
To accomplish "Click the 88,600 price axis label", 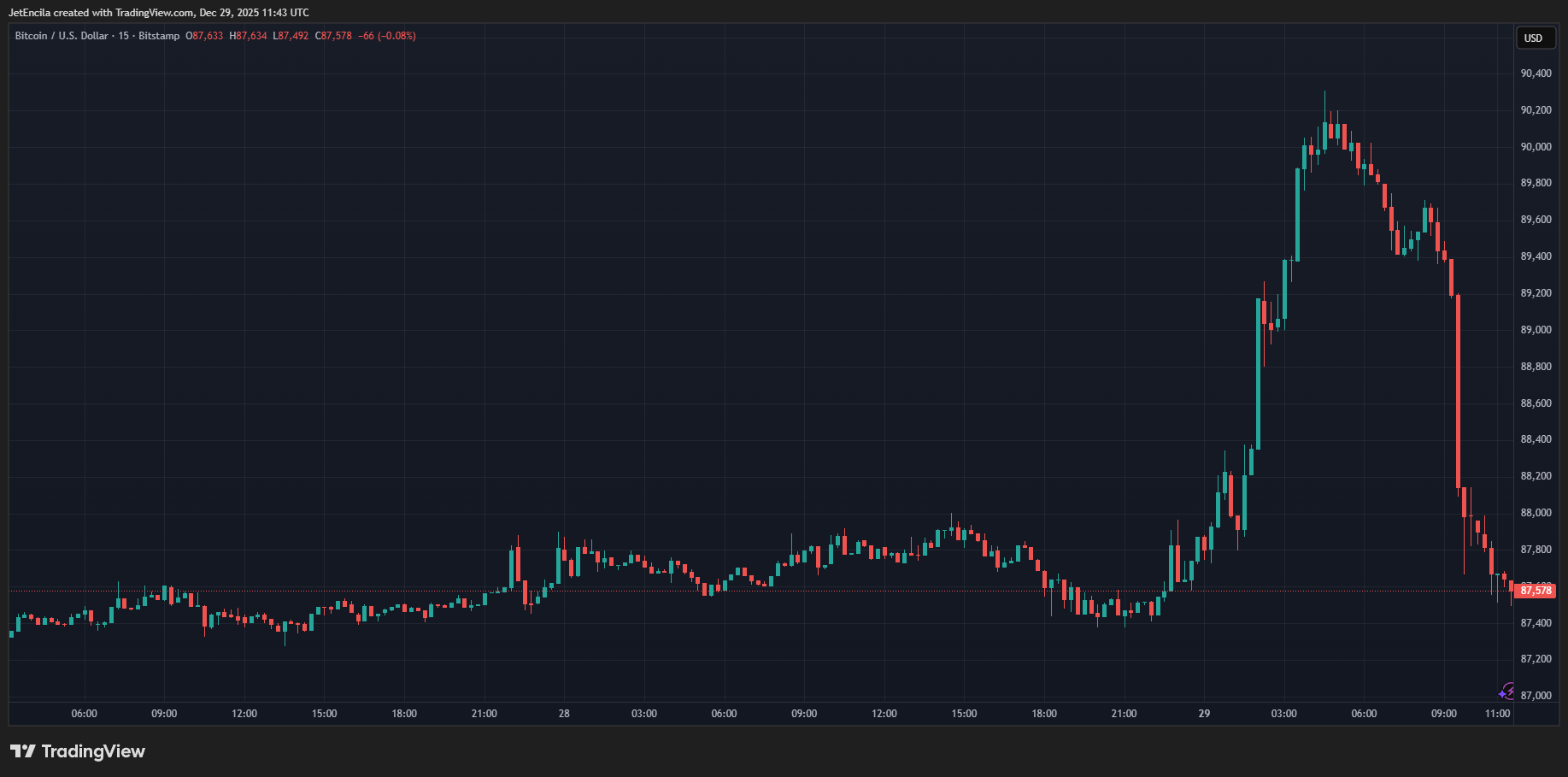I will pos(1536,403).
